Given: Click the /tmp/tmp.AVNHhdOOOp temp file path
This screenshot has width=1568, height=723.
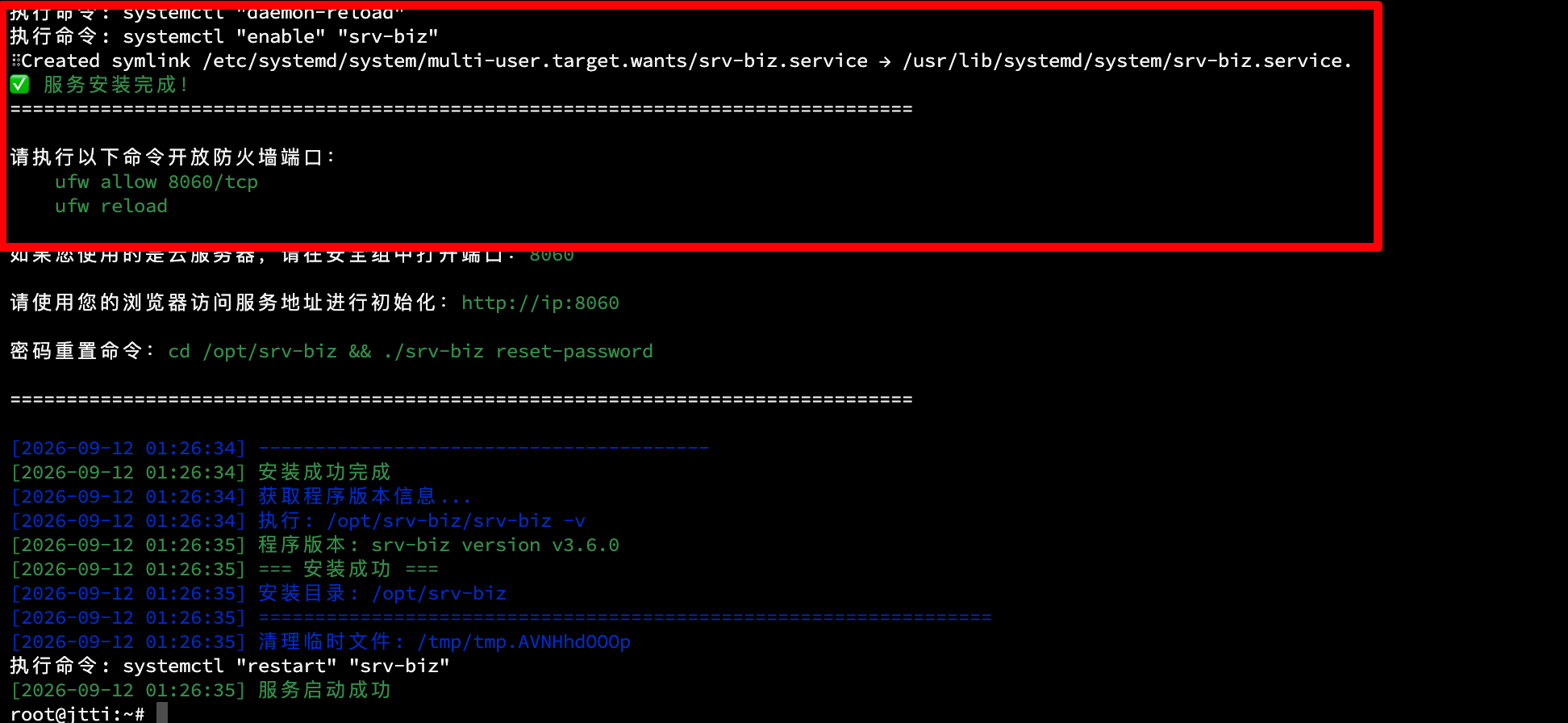Looking at the screenshot, I should tap(524, 642).
